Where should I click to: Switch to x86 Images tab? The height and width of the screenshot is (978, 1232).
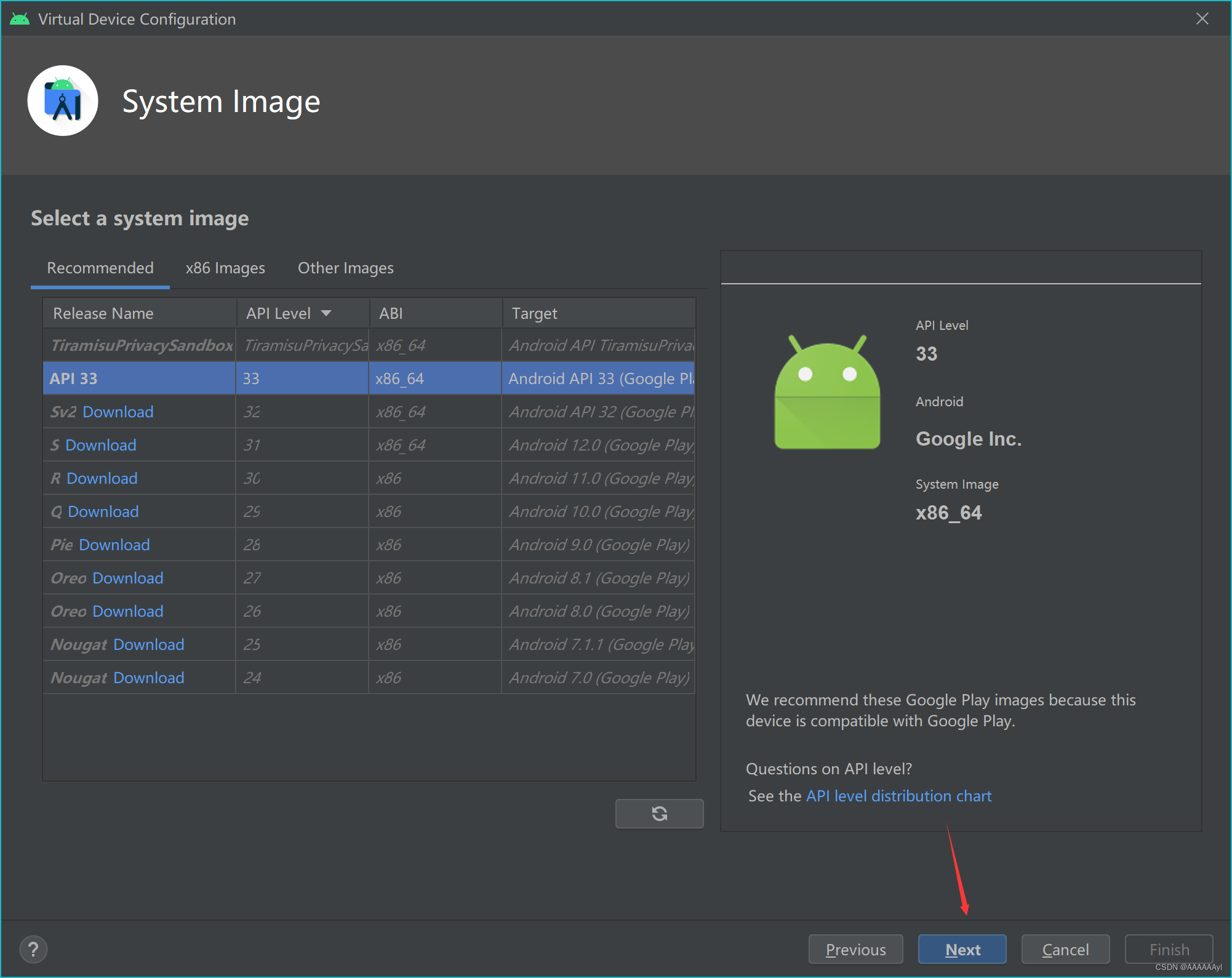coord(225,267)
